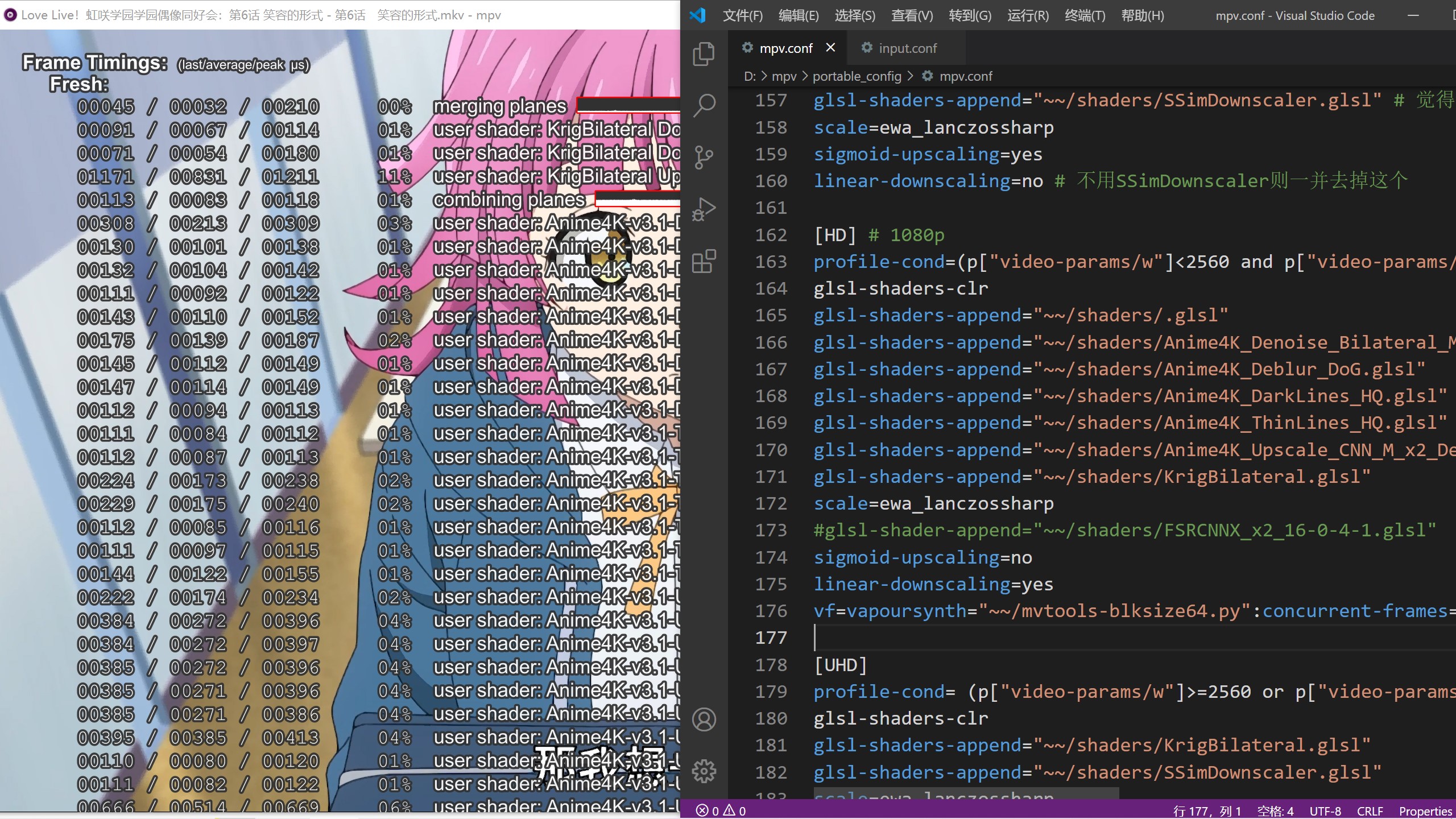This screenshot has height=819, width=1456.
Task: Select language mode Properties
Action: pyautogui.click(x=1425, y=810)
